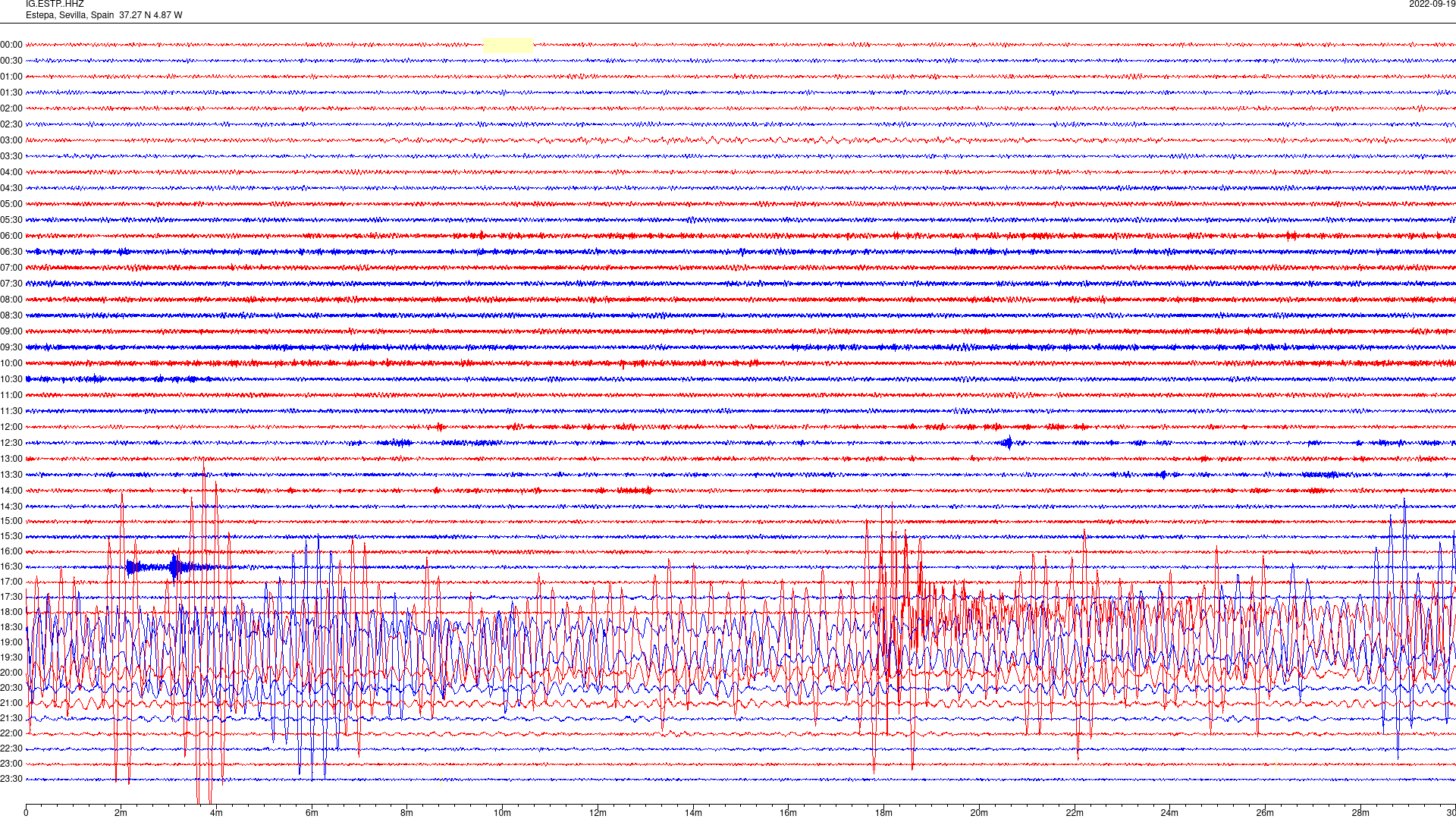Click the 6m tick label on time axis
The height and width of the screenshot is (819, 1456).
point(312,813)
